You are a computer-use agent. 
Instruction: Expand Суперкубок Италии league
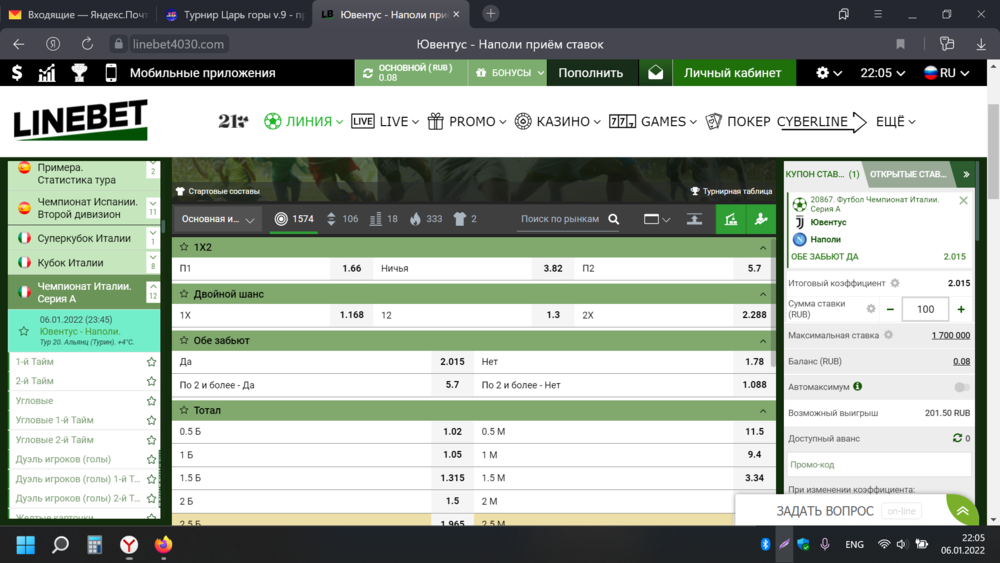tap(152, 238)
